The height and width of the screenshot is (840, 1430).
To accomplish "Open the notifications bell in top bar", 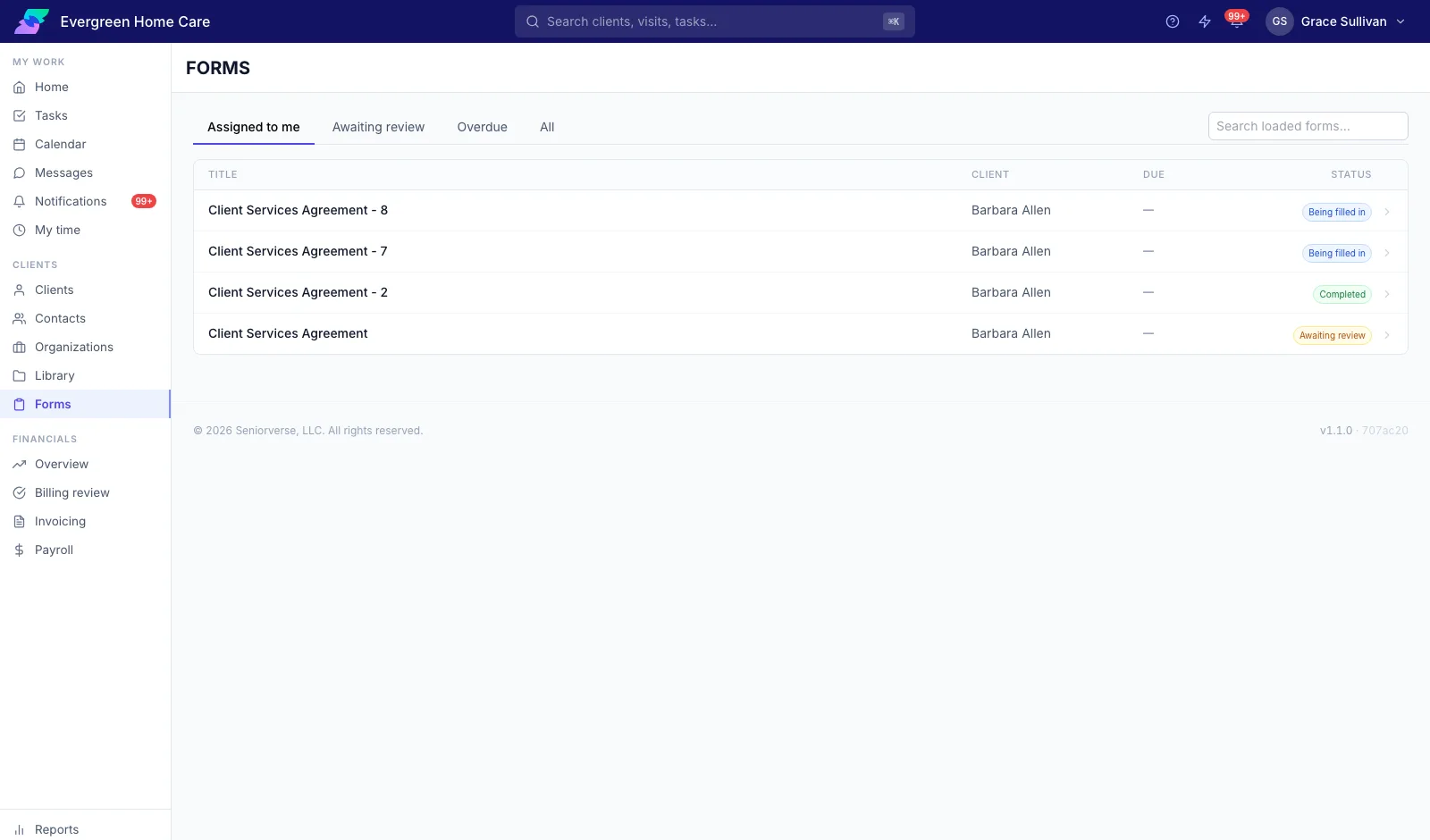I will coord(1237,21).
